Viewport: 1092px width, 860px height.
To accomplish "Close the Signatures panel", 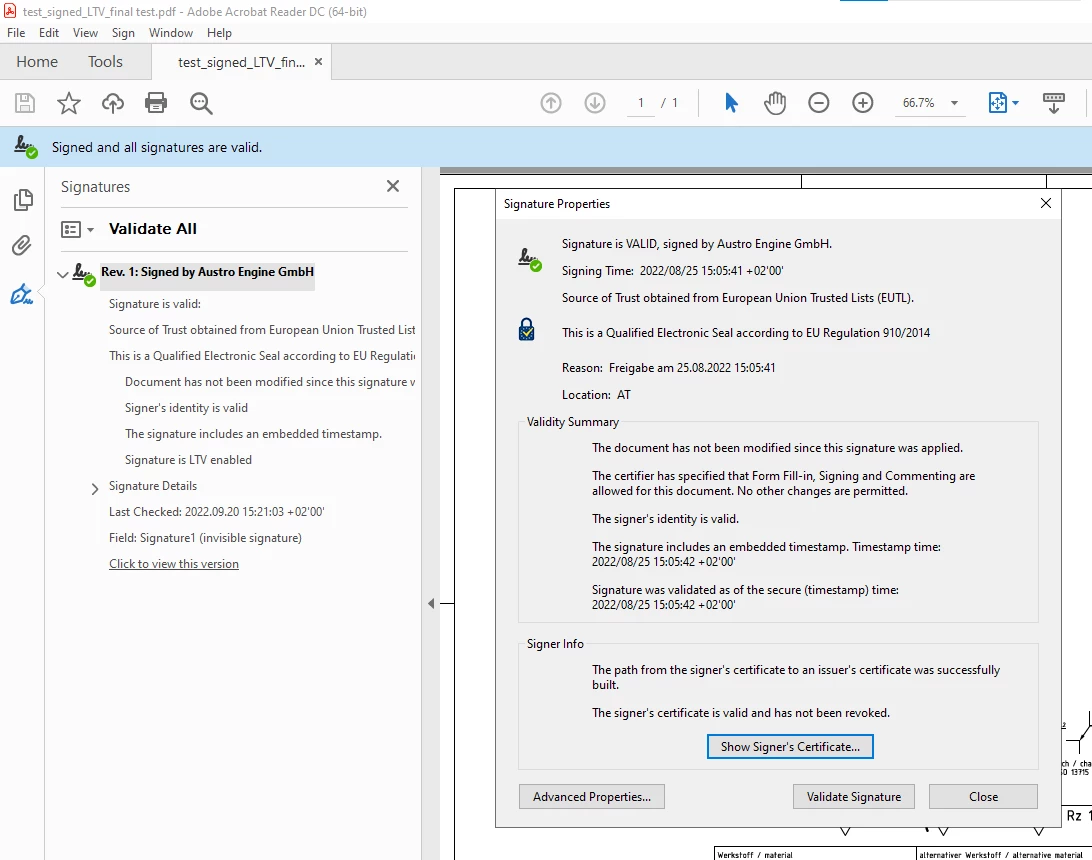I will pos(393,186).
